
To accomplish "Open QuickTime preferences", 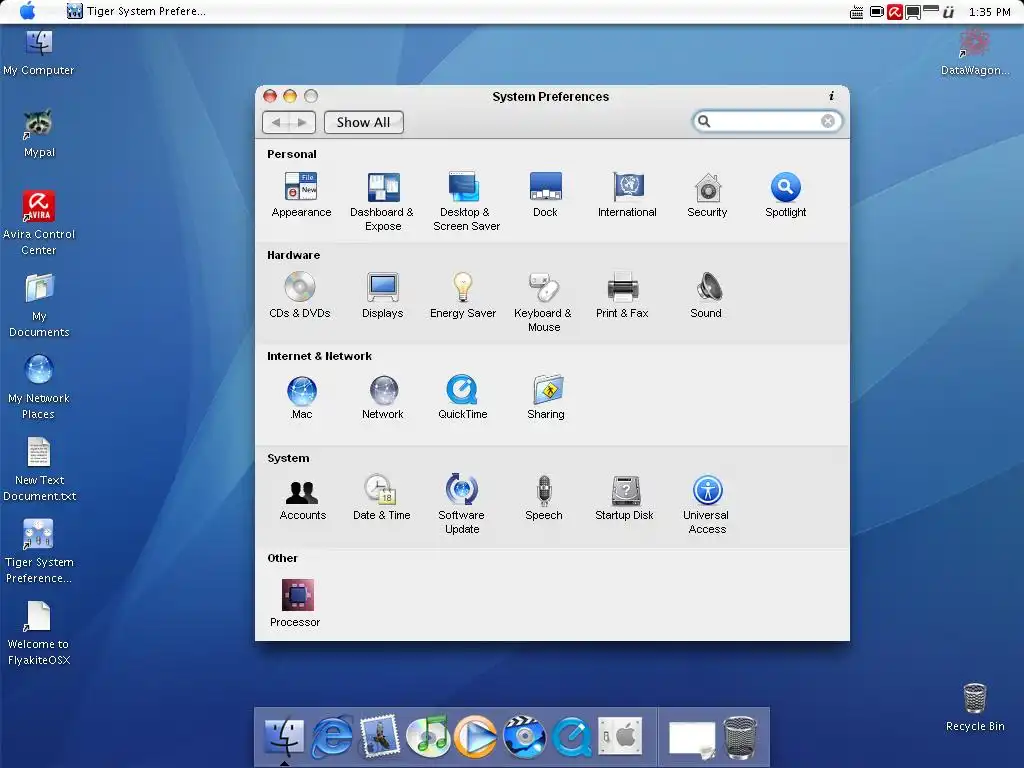I will point(462,398).
